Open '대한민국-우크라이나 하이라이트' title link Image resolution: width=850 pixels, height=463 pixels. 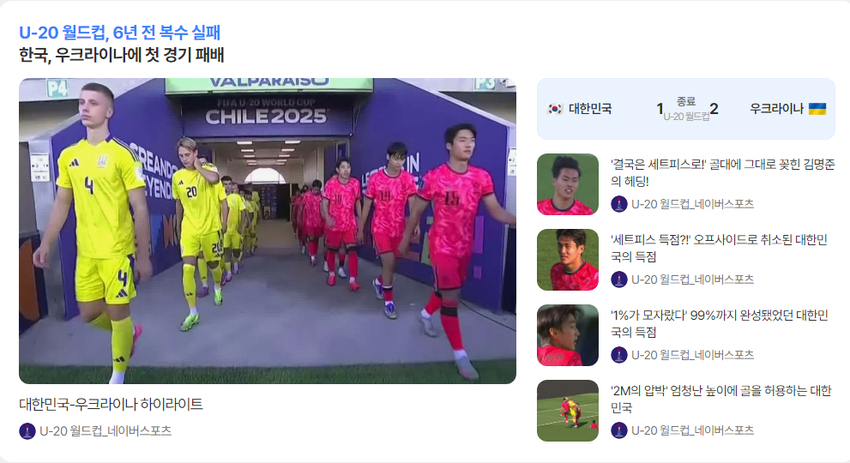(x=111, y=404)
